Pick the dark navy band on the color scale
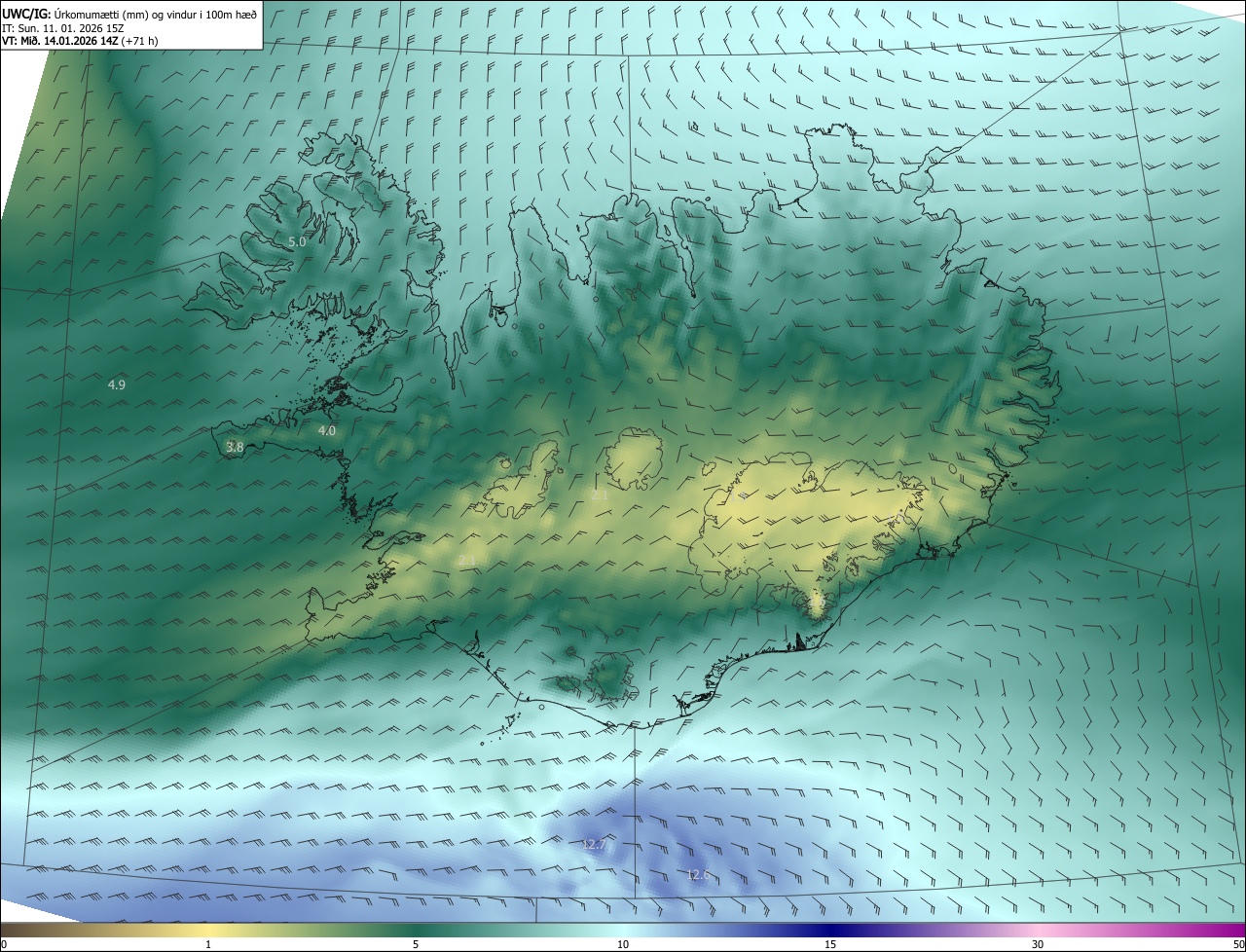Viewport: 1246px width, 952px height. tap(830, 931)
